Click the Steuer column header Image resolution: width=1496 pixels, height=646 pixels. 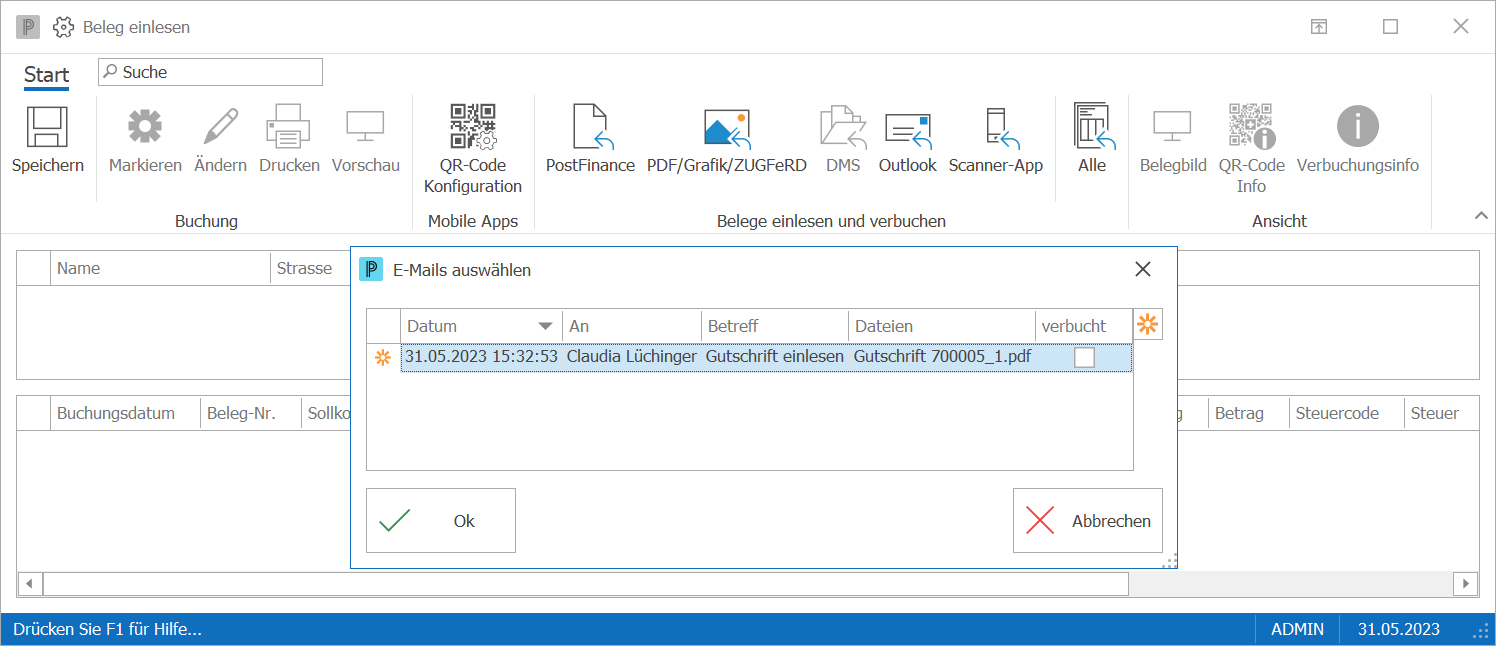1441,413
